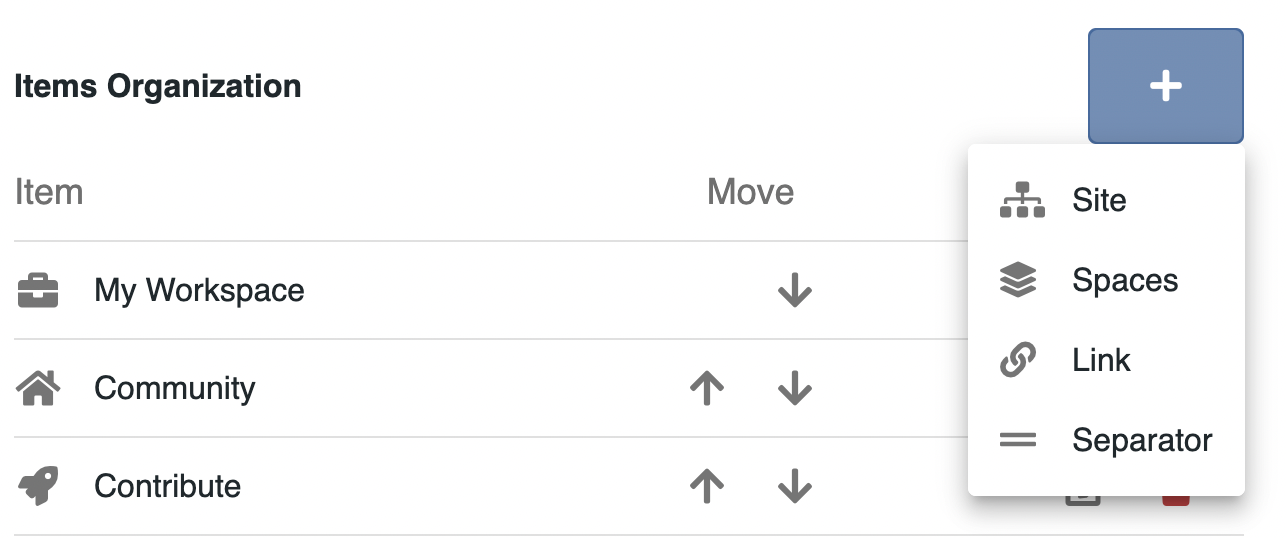Click the Contribute rocket icon
This screenshot has width=1286, height=538.
(x=38, y=486)
